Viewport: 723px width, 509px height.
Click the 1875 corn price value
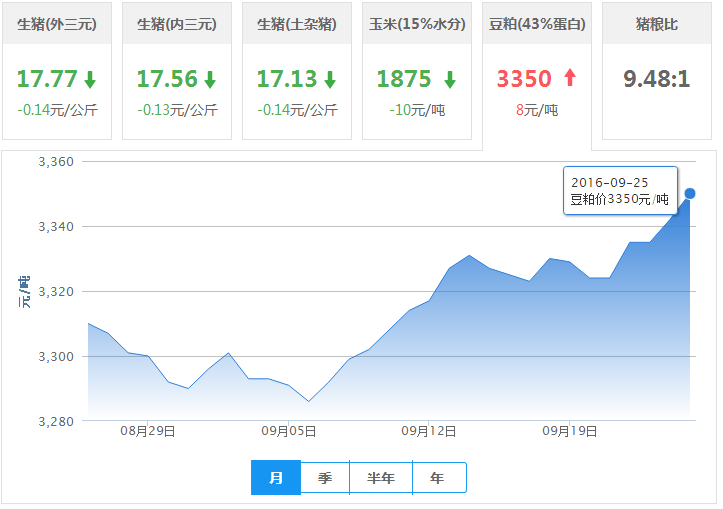pos(404,79)
